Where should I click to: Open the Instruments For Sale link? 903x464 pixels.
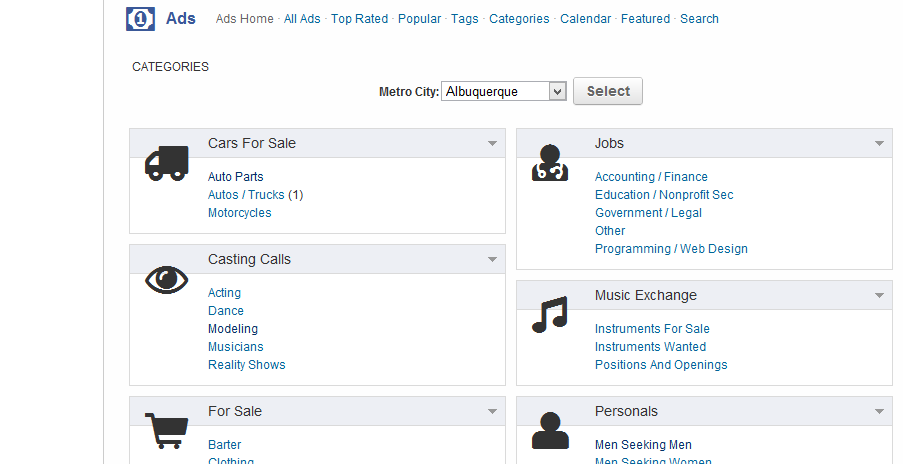[x=652, y=329]
